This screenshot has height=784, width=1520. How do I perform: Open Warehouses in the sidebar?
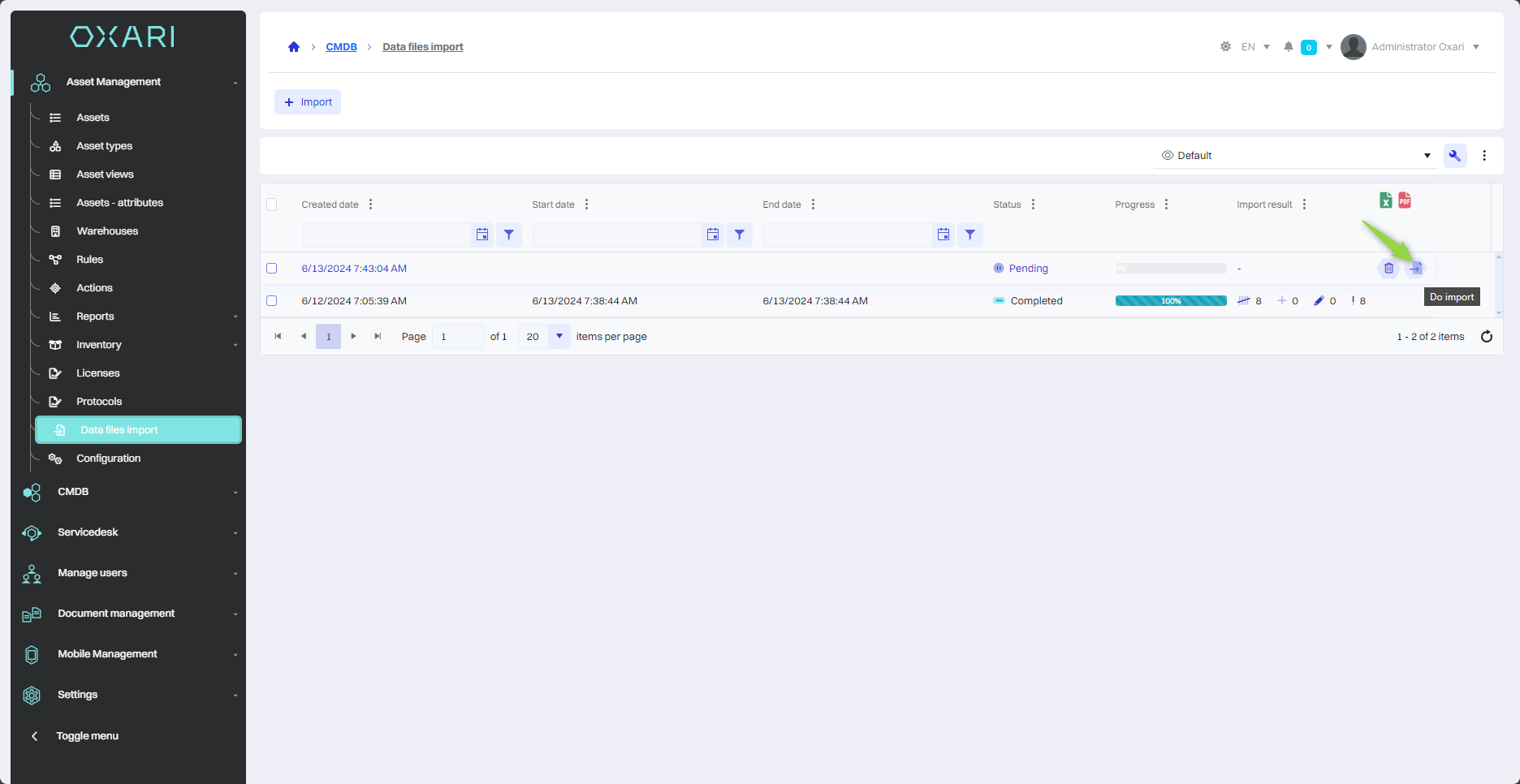107,231
